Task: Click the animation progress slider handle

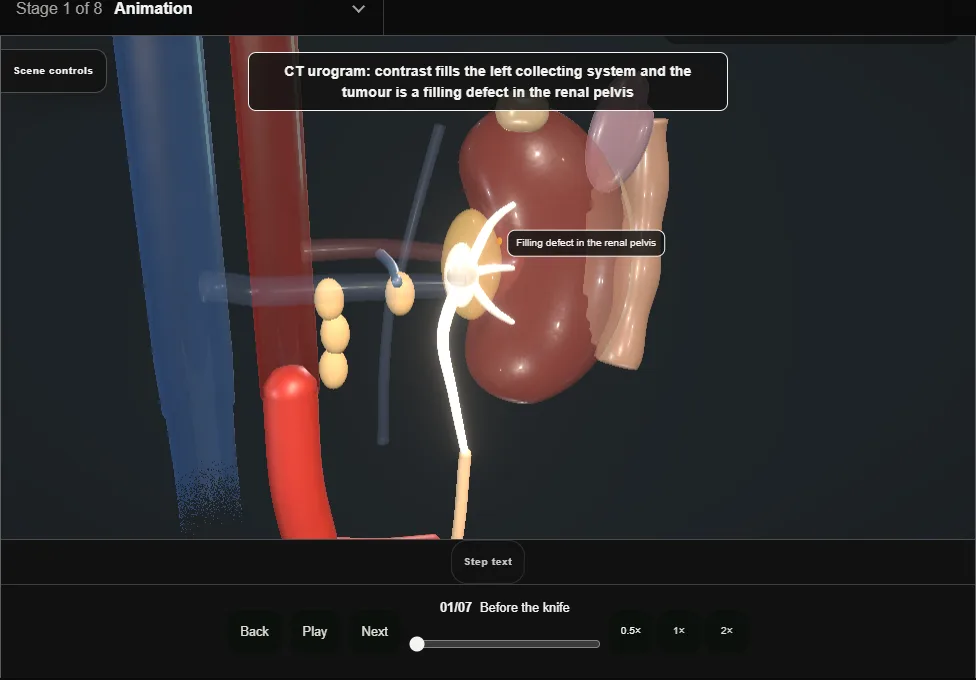Action: [x=417, y=644]
